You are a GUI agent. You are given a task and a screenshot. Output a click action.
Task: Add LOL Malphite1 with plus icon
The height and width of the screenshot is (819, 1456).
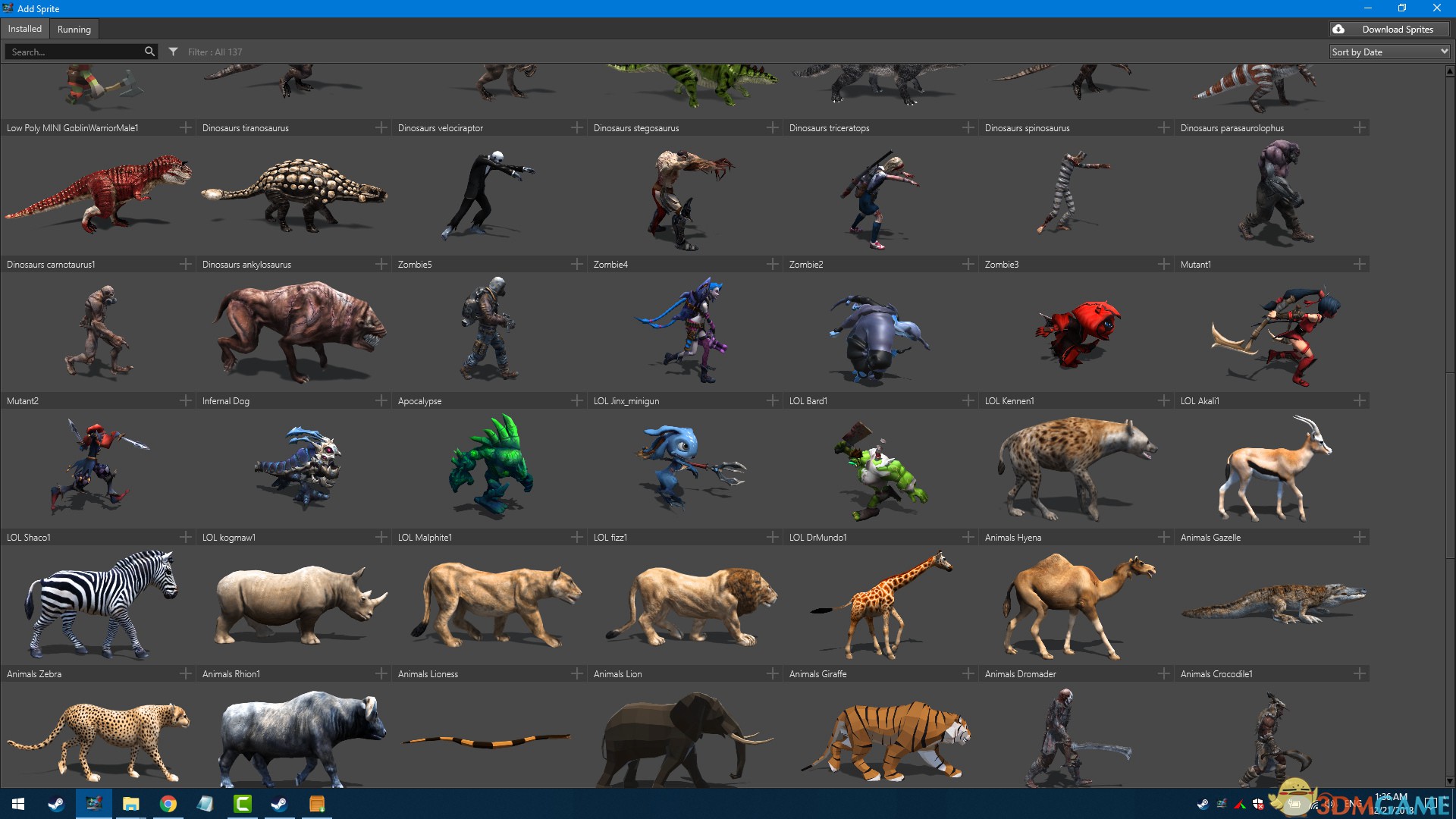tap(577, 537)
